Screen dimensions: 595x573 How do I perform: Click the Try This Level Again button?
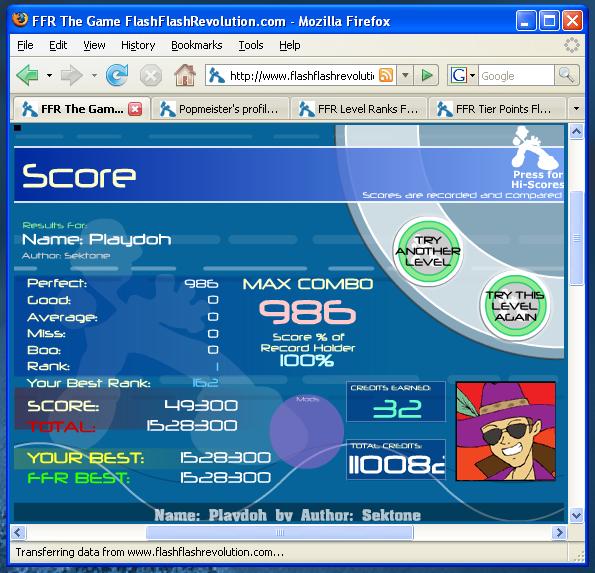[515, 305]
